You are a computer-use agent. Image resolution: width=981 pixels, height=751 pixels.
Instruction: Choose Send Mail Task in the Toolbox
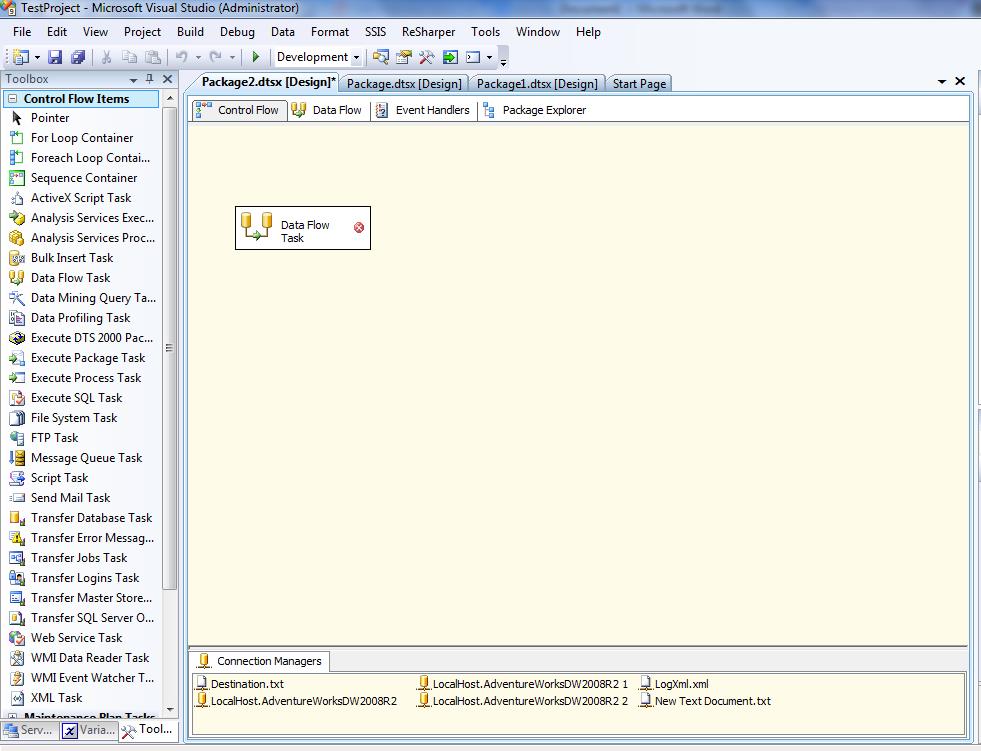click(x=70, y=498)
